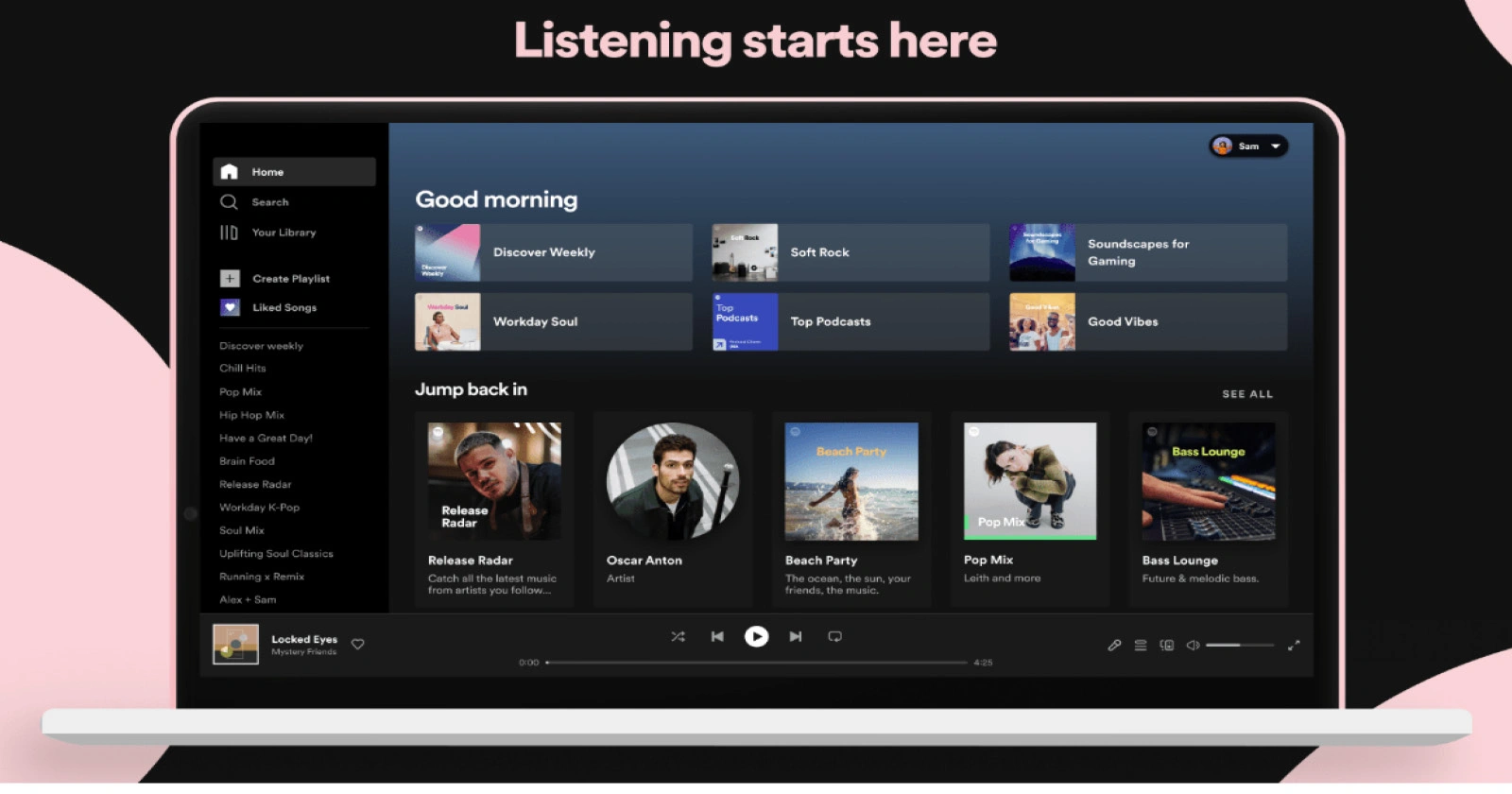Viewport: 1512px width, 794px height.
Task: Click SEE ALL link
Action: 1246,394
